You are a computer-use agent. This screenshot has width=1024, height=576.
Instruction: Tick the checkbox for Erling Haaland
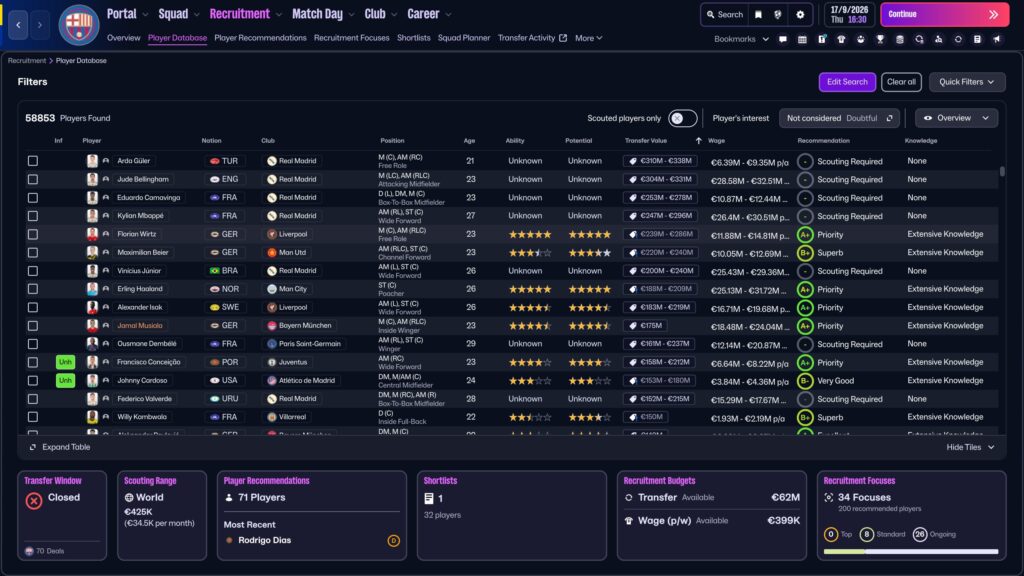tap(33, 289)
